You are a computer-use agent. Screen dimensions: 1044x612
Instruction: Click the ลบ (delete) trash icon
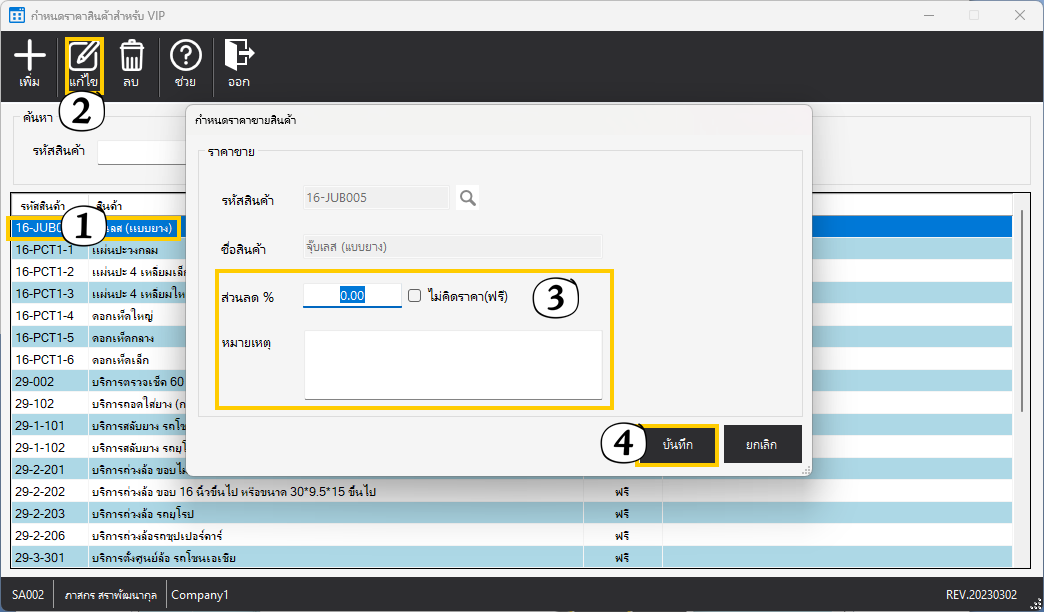tap(131, 57)
